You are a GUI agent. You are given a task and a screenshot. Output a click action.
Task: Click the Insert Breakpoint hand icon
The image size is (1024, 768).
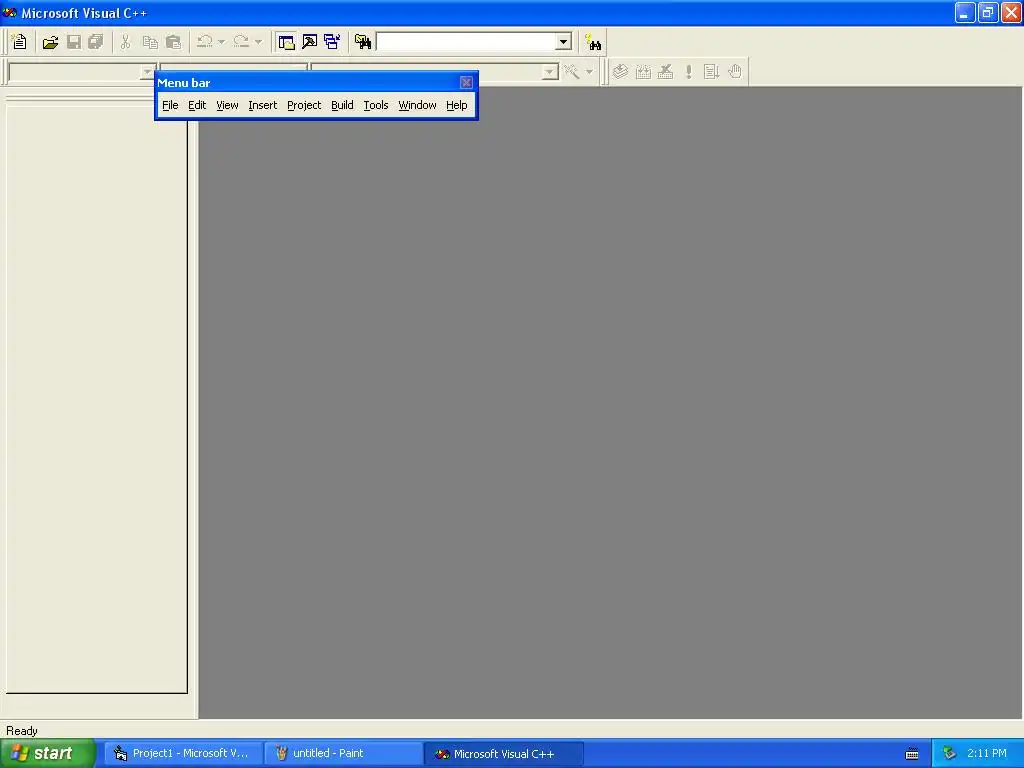pos(735,71)
